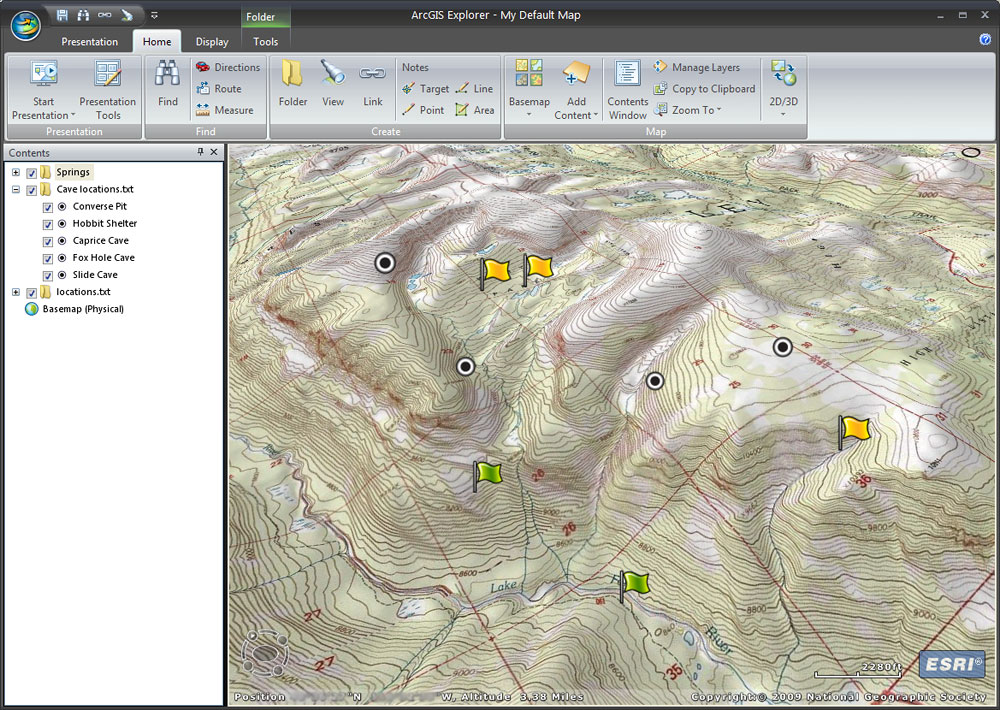Switch to the Tools ribbon tab
This screenshot has width=1000, height=710.
[265, 41]
